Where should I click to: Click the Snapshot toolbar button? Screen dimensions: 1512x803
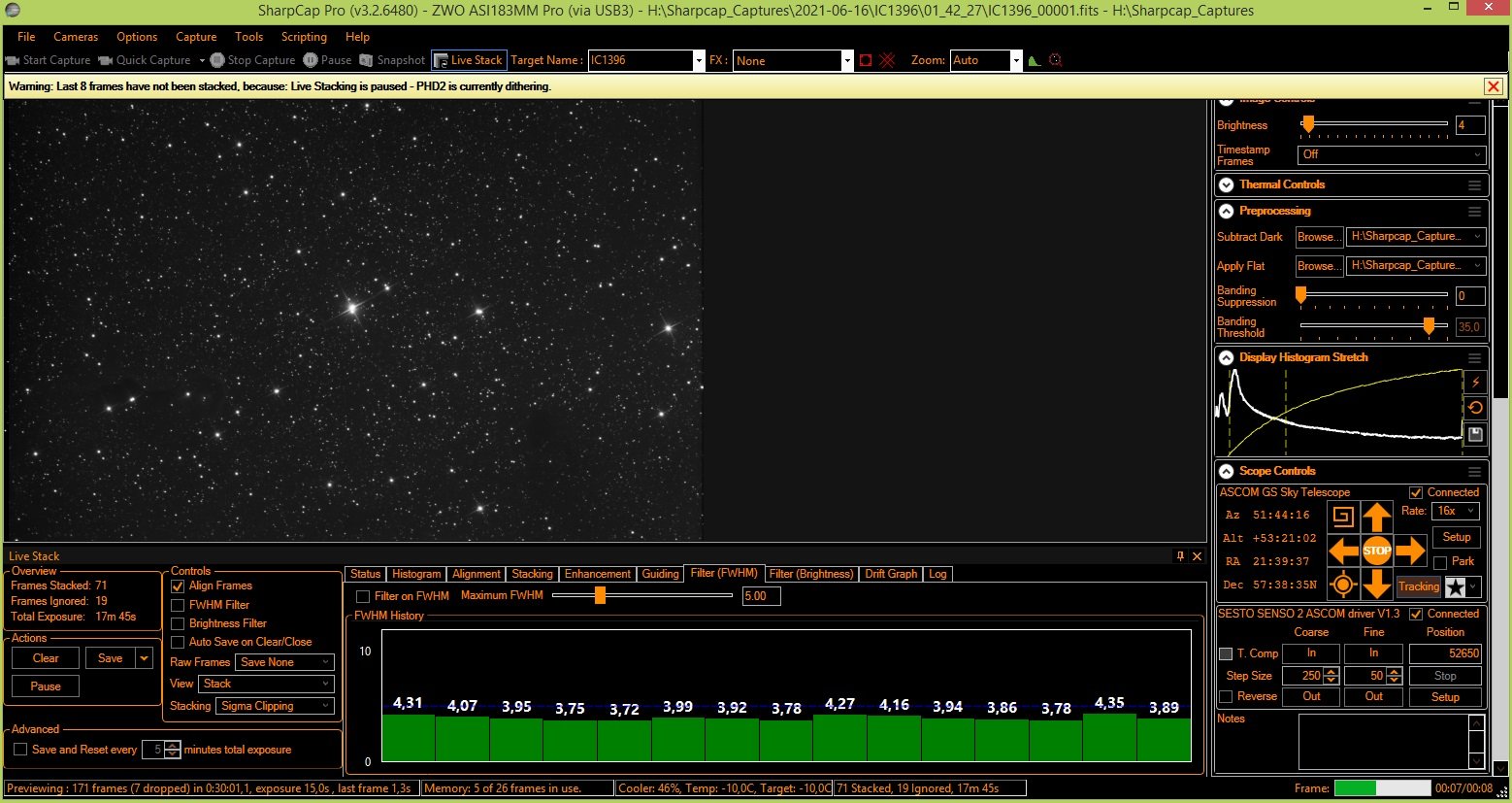[392, 60]
